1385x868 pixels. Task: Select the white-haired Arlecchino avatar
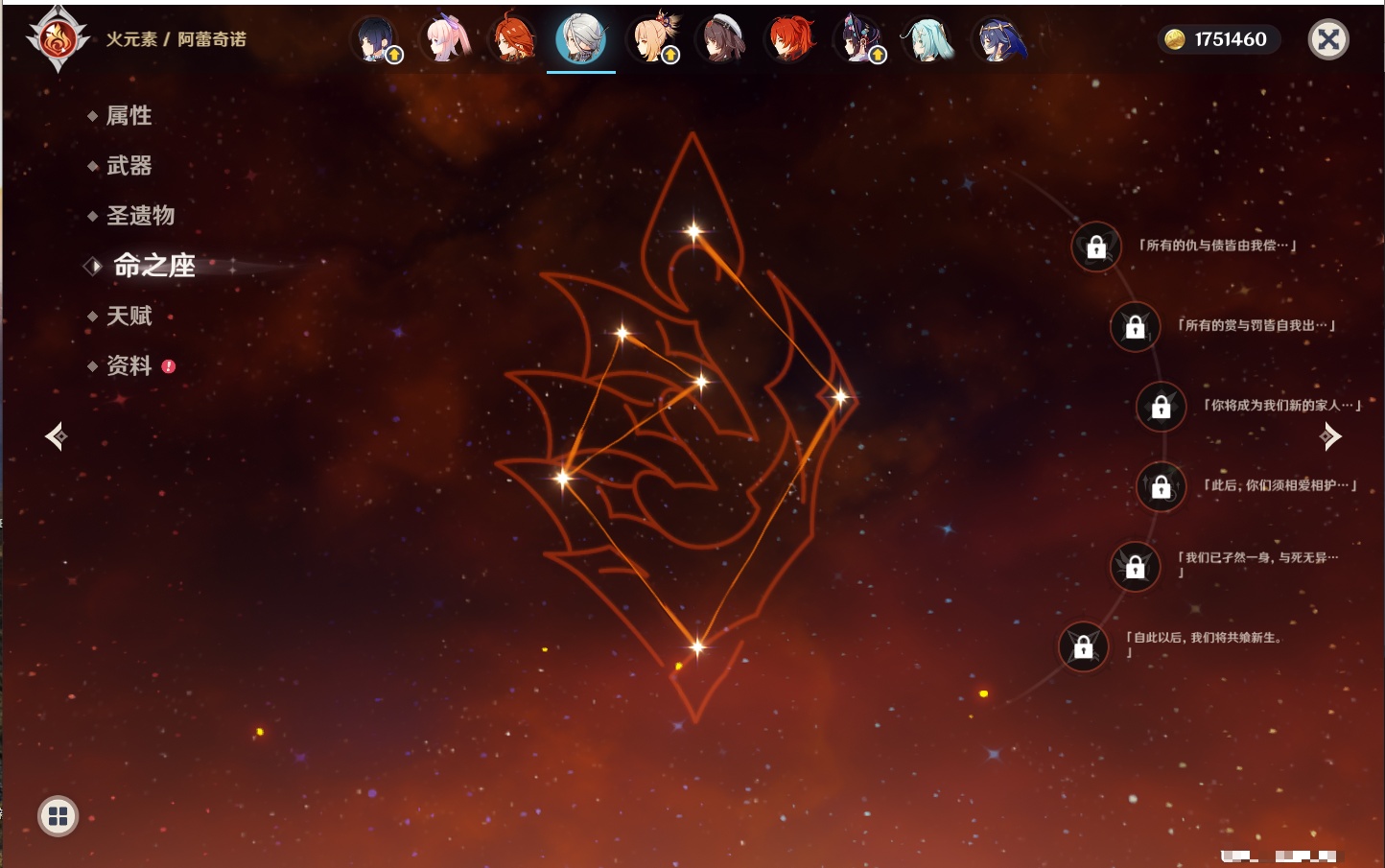coord(581,38)
